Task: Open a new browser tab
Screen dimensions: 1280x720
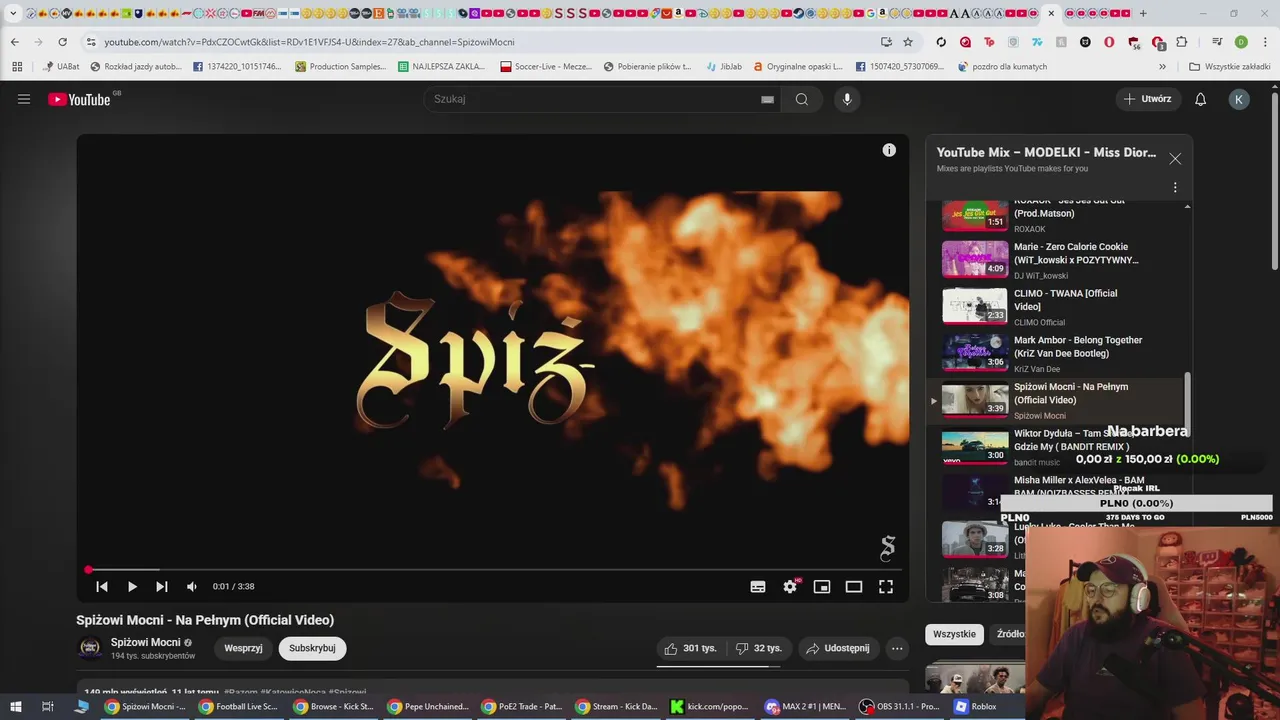Action: [1143, 14]
